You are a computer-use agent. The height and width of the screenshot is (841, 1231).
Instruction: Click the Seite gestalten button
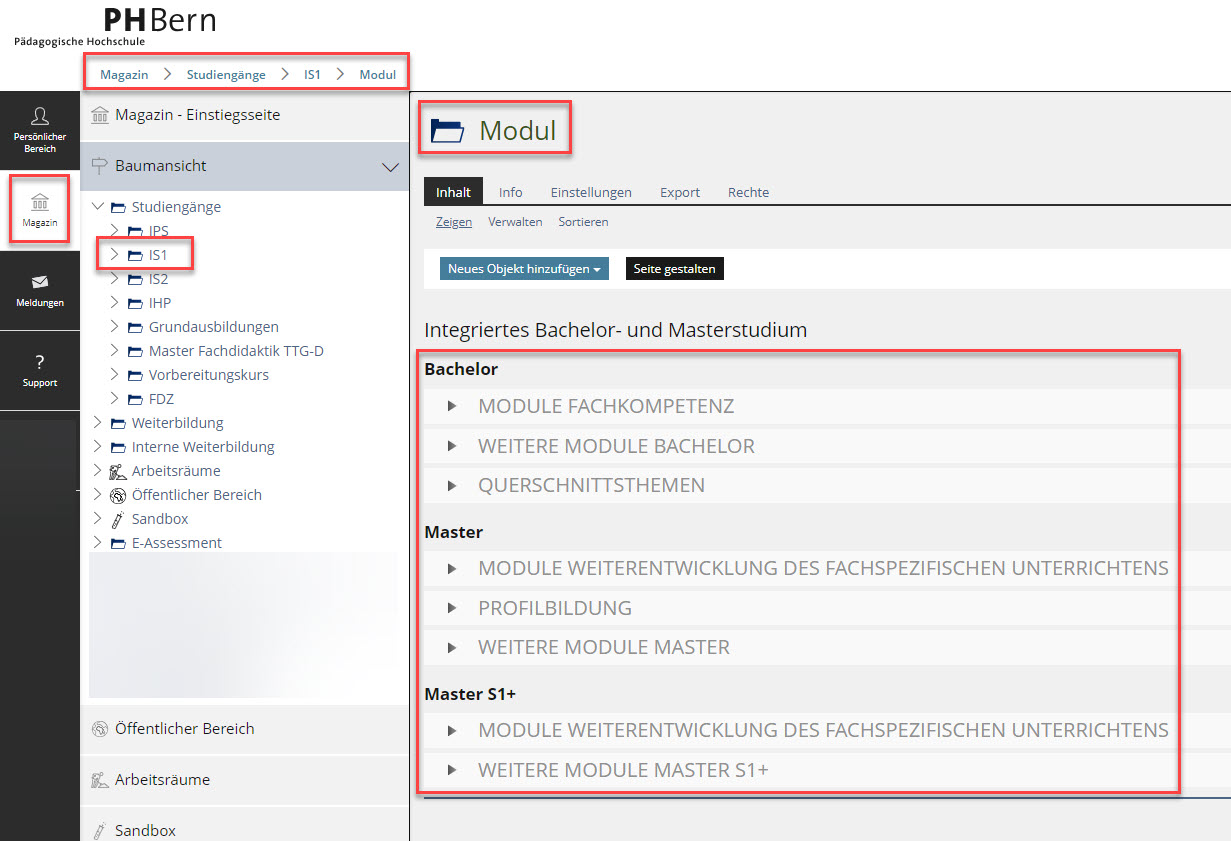click(x=674, y=269)
